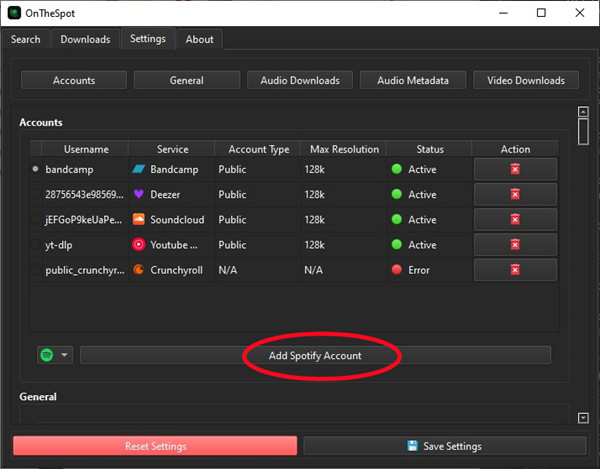
Task: Click the red Error status dot for Crunchyroll
Action: pos(397,270)
